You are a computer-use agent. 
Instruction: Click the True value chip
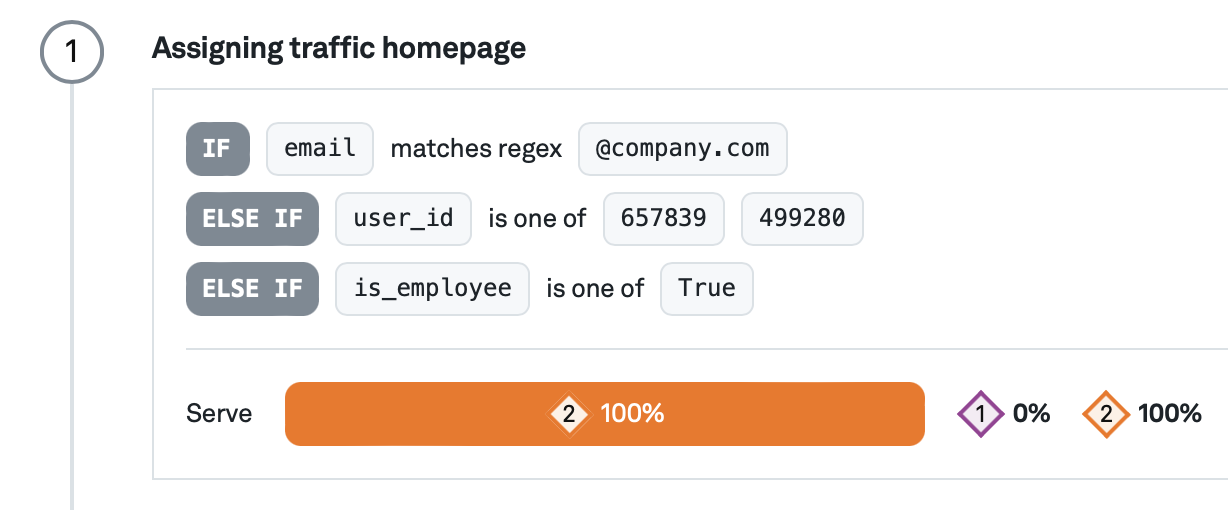(706, 289)
